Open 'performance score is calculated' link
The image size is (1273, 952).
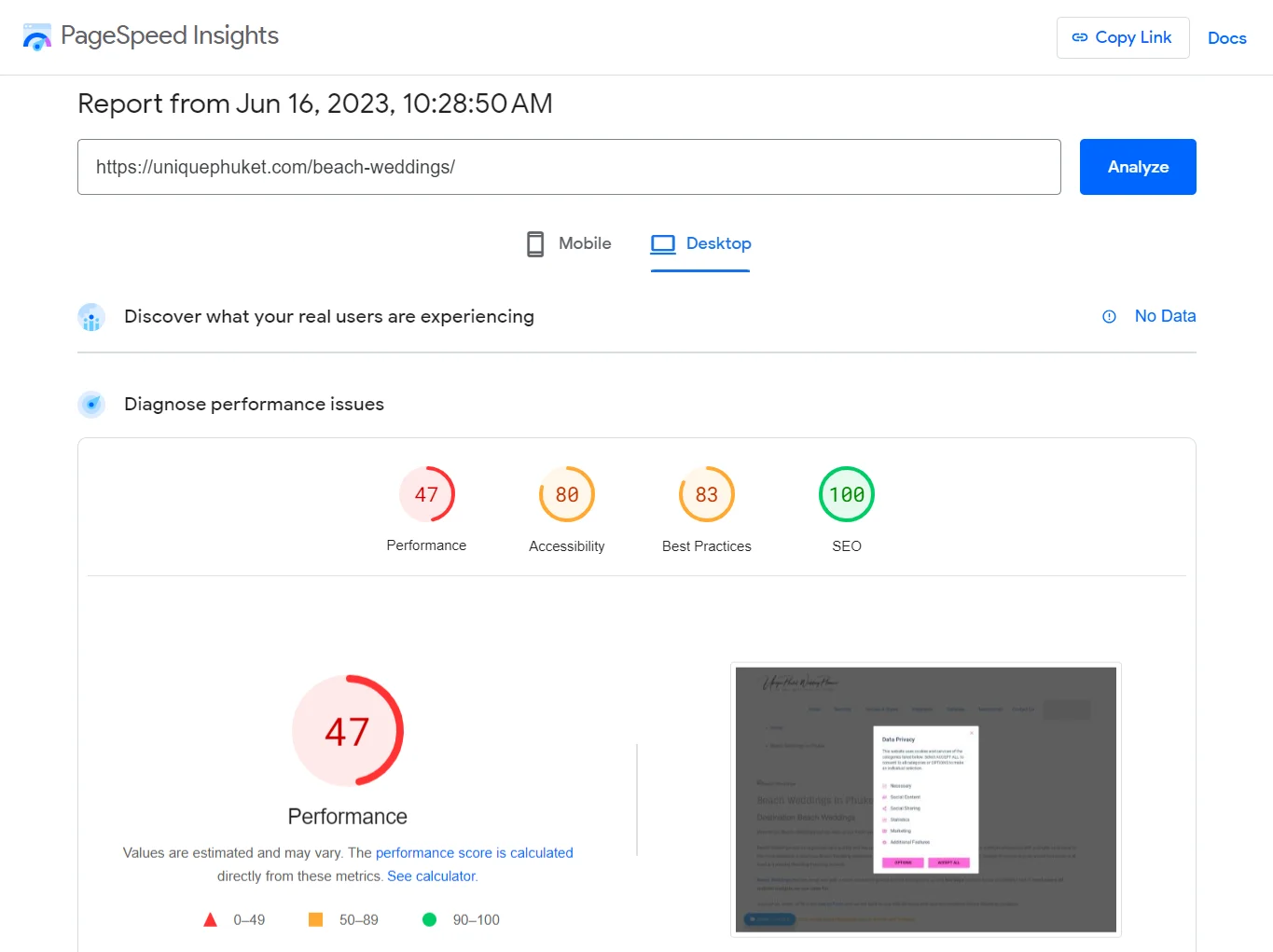(475, 852)
